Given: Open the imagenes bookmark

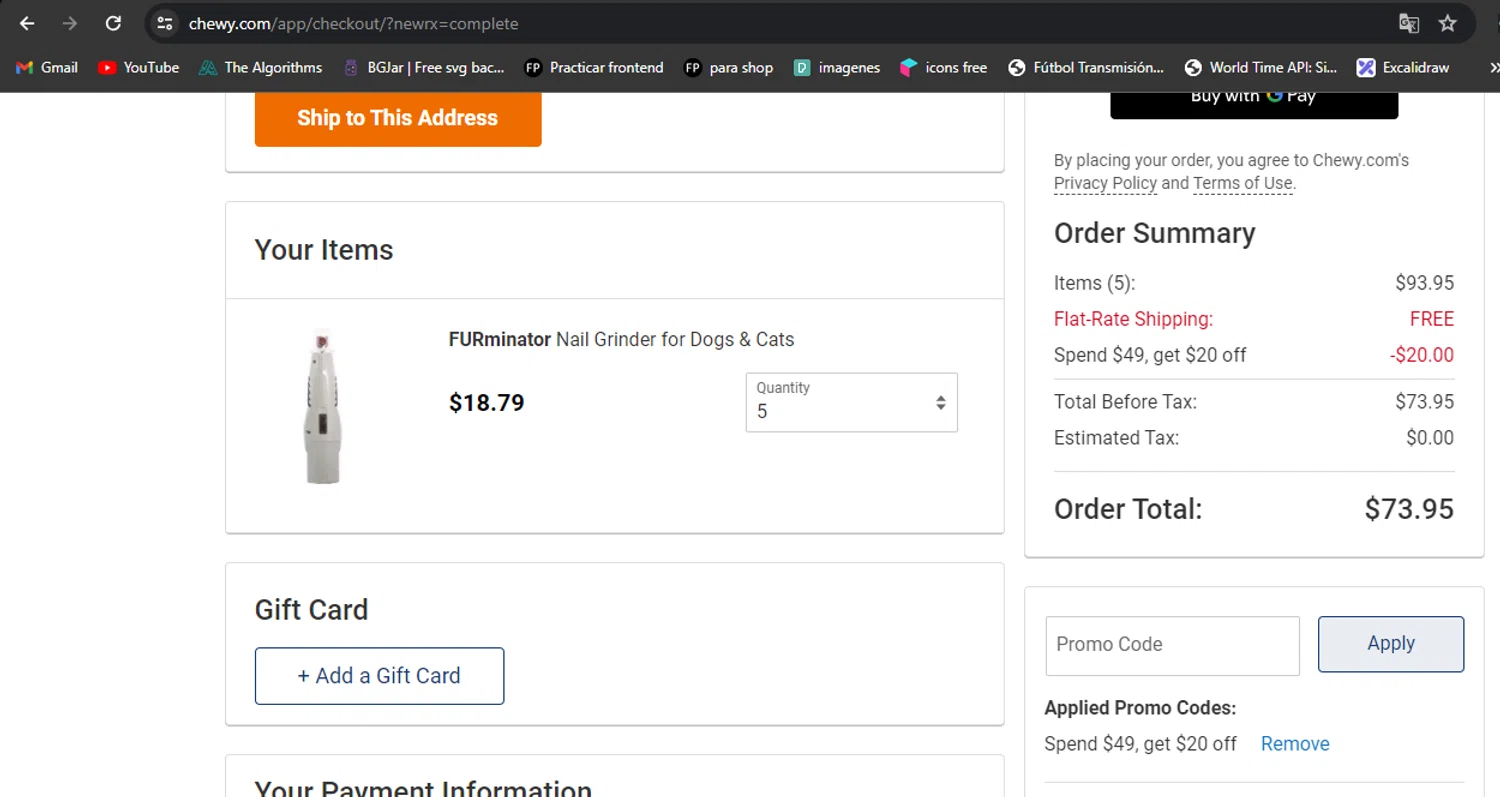Looking at the screenshot, I should pos(837,67).
